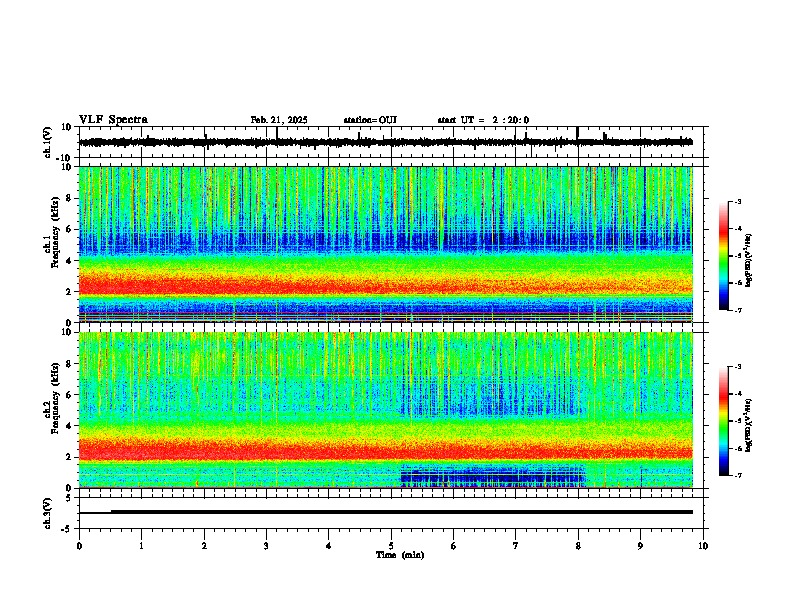Click the "station=OUI" header text
The width and height of the screenshot is (792, 612).
click(x=370, y=120)
